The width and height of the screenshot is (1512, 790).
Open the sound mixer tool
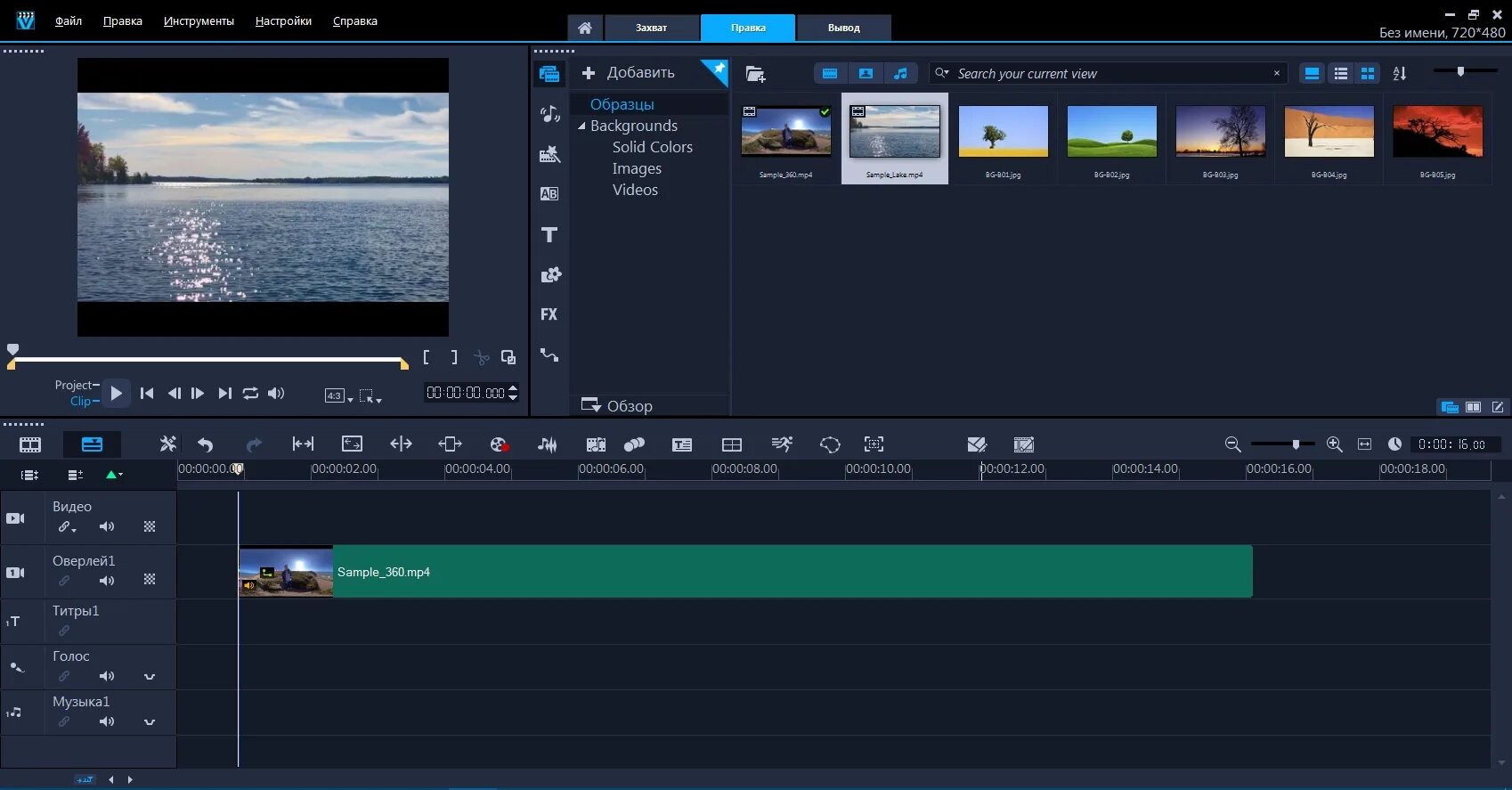548,444
